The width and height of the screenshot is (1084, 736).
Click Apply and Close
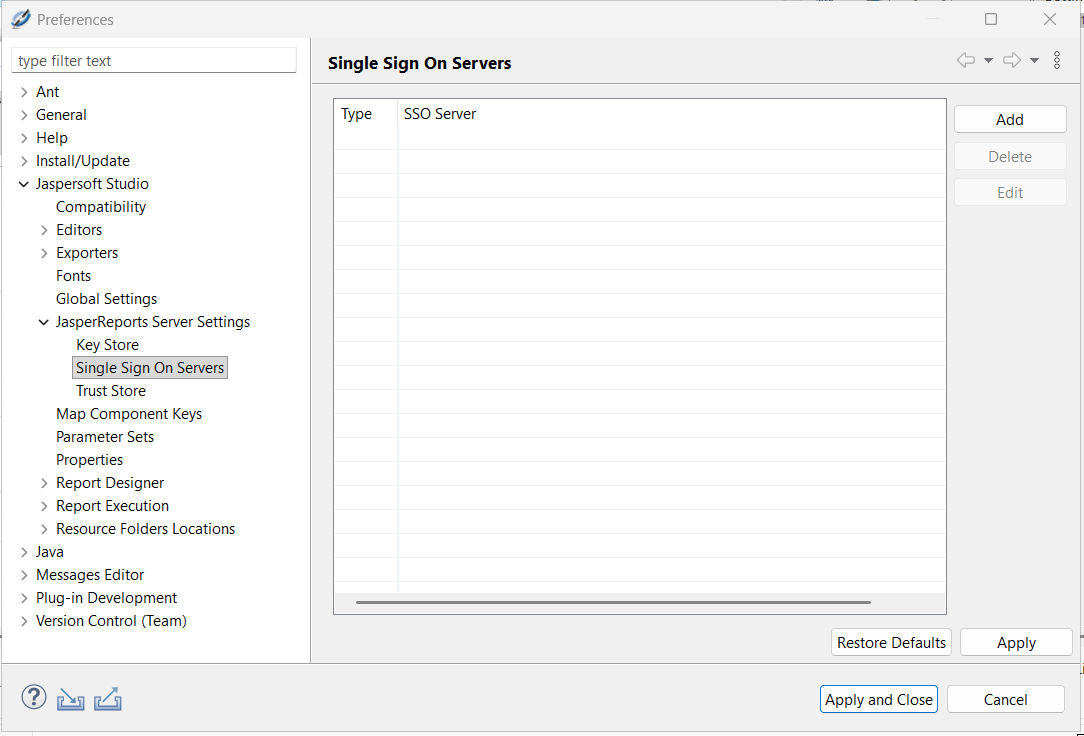click(879, 699)
